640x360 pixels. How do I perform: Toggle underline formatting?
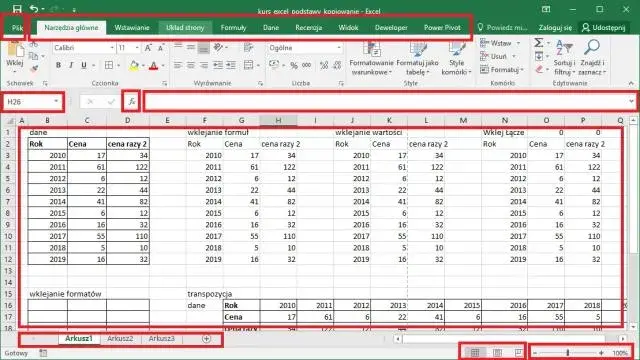(x=84, y=65)
